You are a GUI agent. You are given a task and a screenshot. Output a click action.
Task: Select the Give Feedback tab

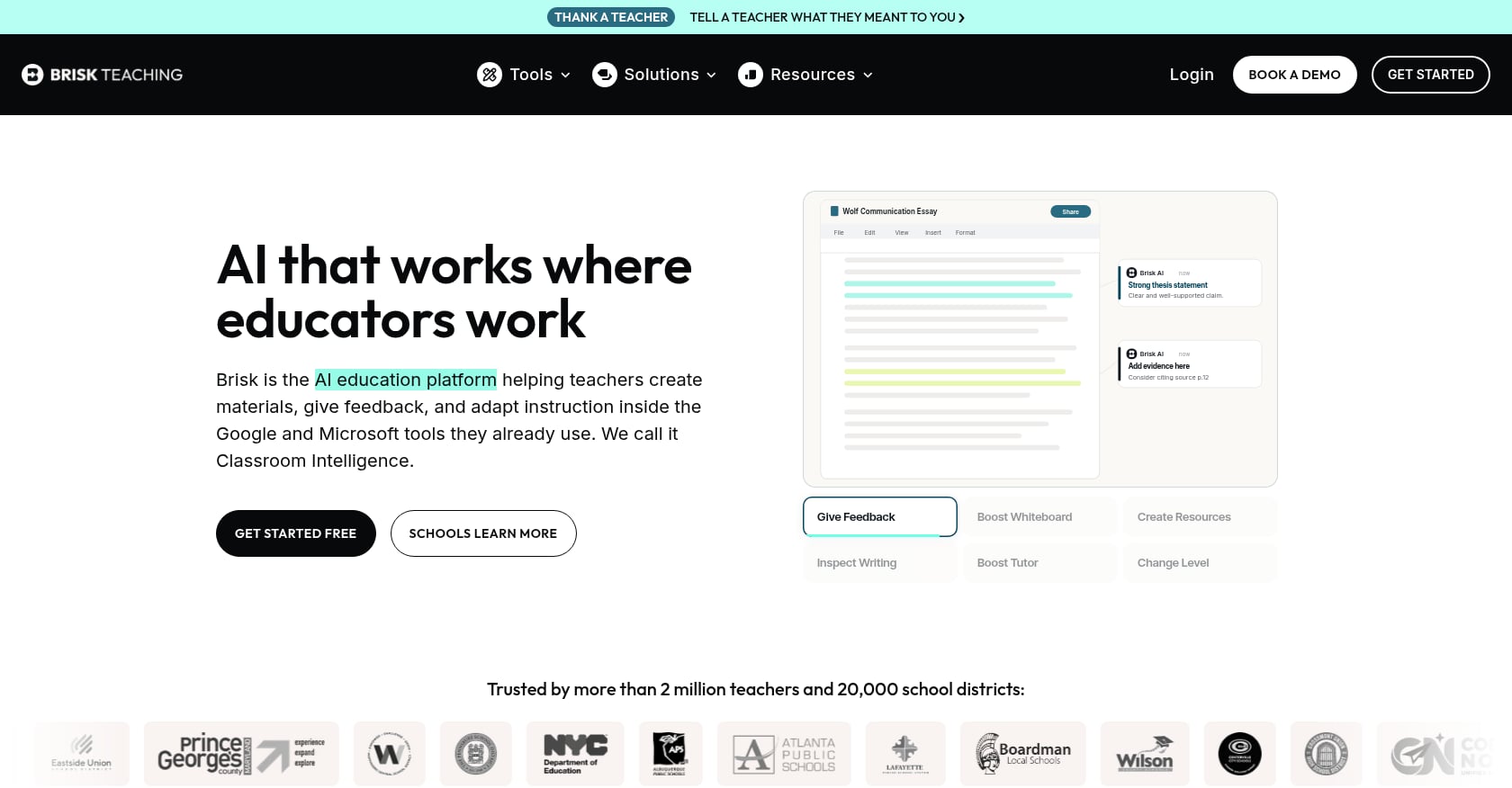(x=880, y=516)
